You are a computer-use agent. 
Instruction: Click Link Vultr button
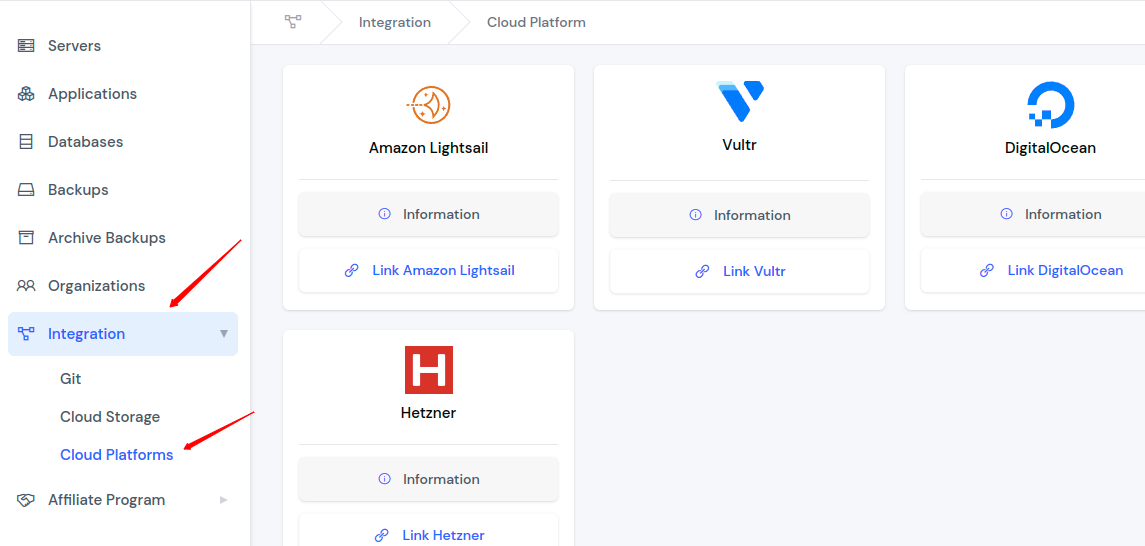tap(740, 272)
